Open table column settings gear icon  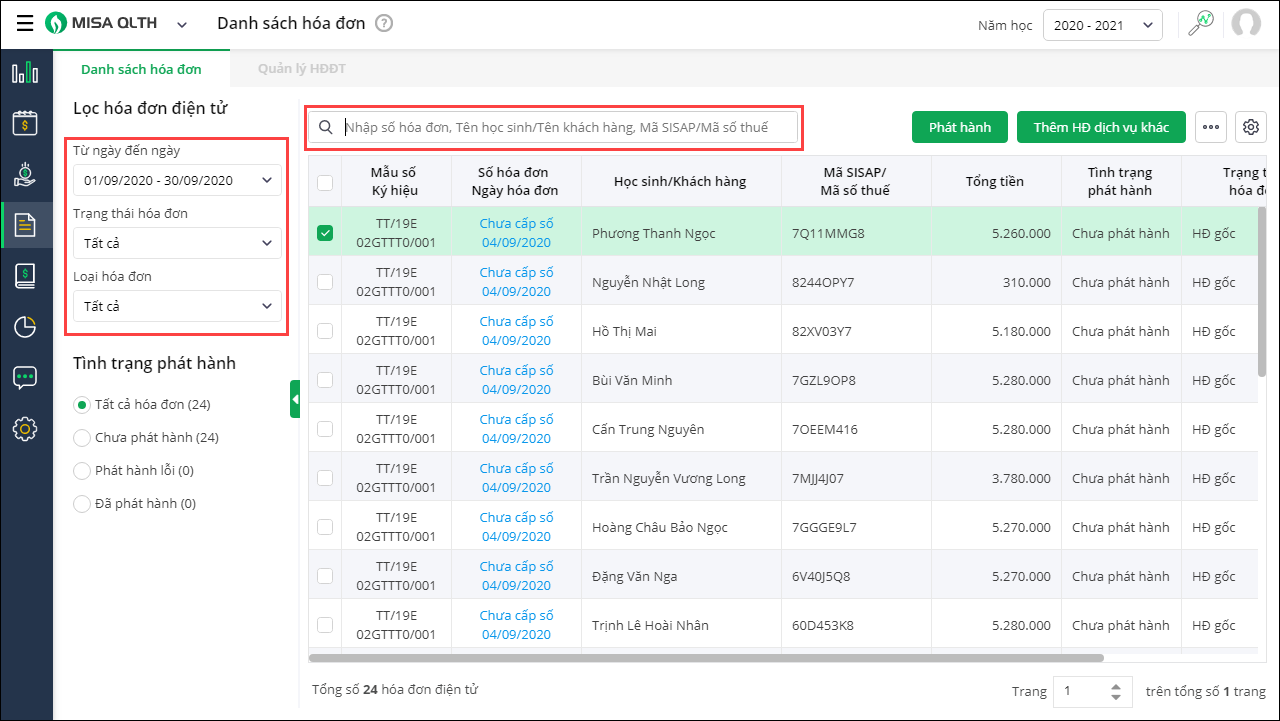click(x=1250, y=127)
